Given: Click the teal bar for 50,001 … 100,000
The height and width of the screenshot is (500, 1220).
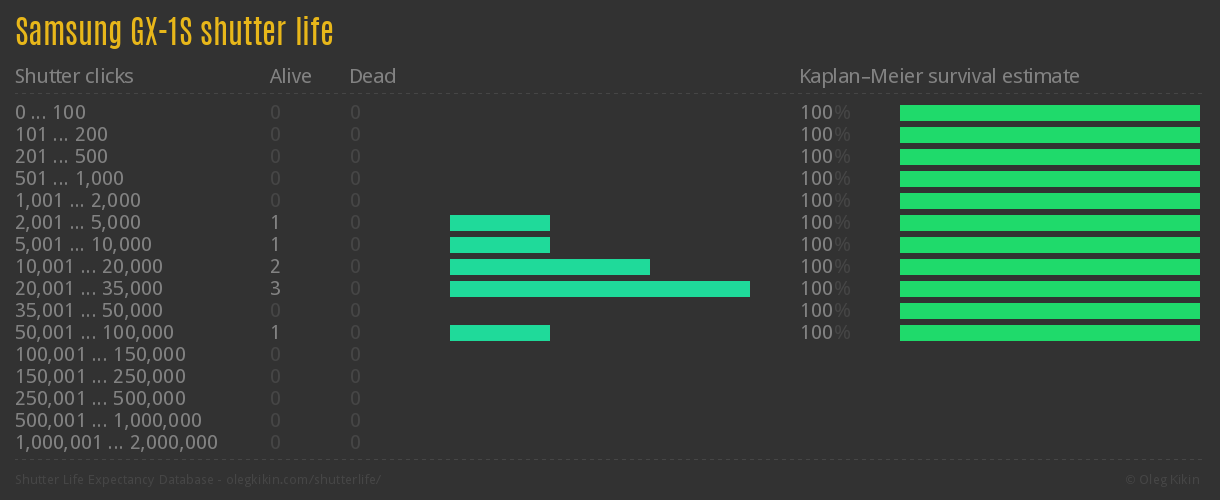Looking at the screenshot, I should [500, 333].
